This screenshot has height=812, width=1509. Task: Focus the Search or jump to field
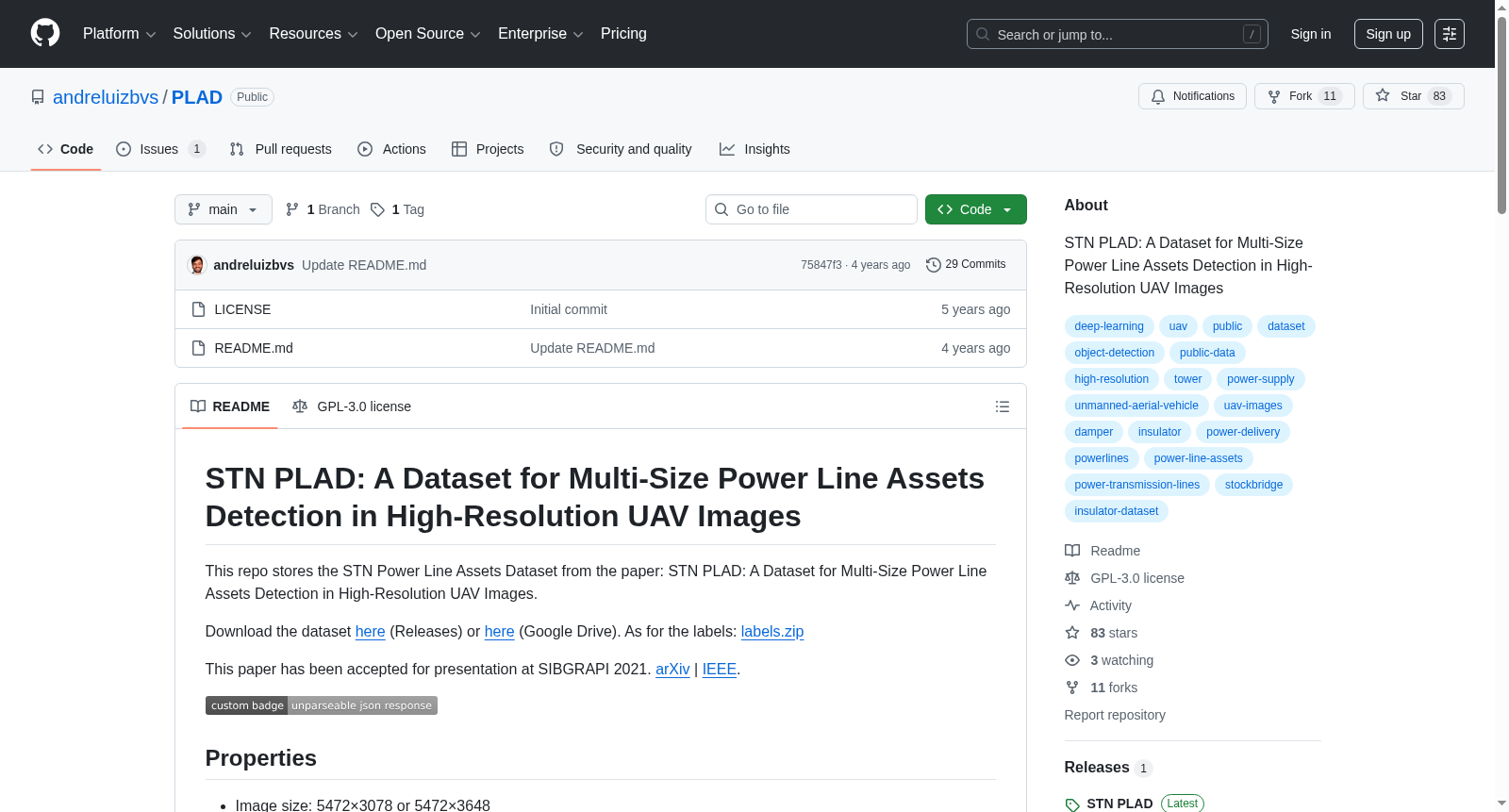click(x=1118, y=34)
